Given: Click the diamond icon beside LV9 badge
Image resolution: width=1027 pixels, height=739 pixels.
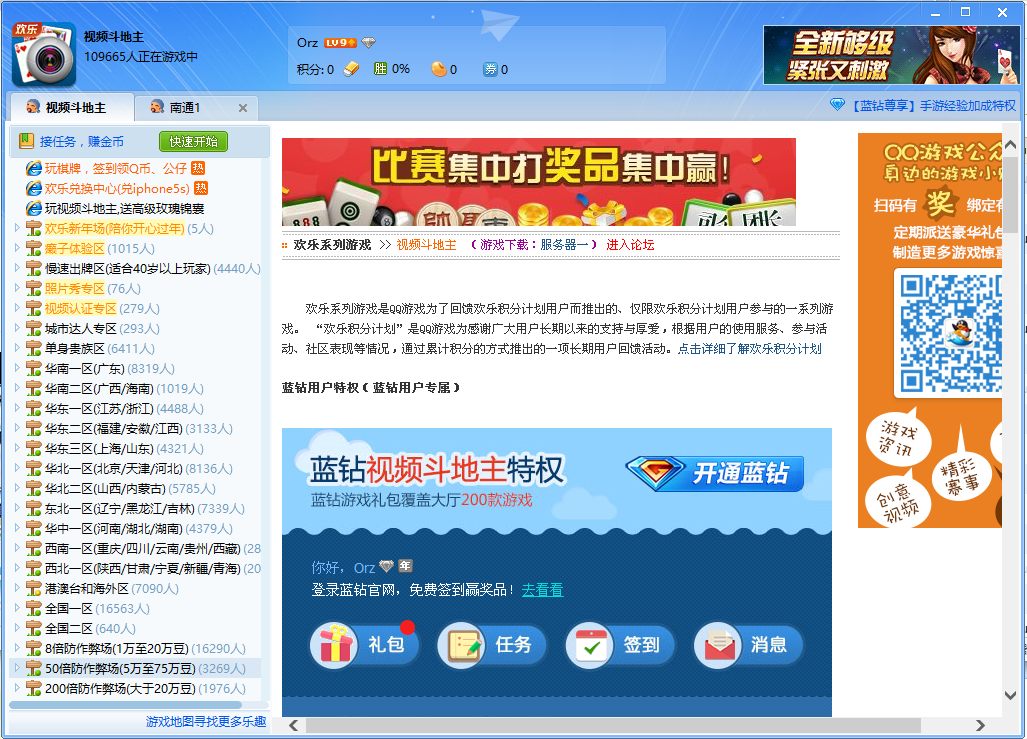Looking at the screenshot, I should [369, 43].
